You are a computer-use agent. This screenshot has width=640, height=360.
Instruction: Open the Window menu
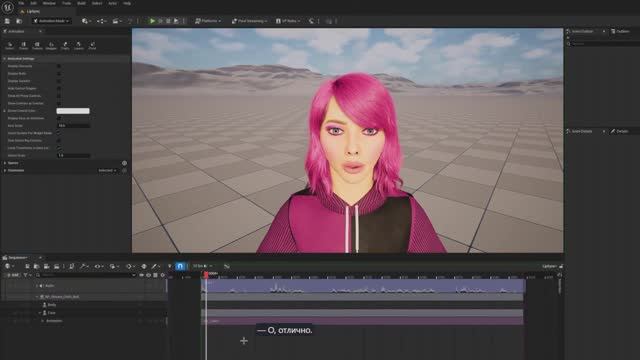click(49, 3)
